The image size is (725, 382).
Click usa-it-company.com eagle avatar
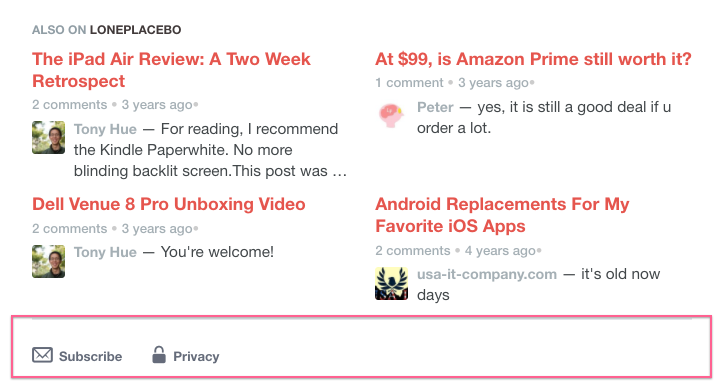pos(392,283)
